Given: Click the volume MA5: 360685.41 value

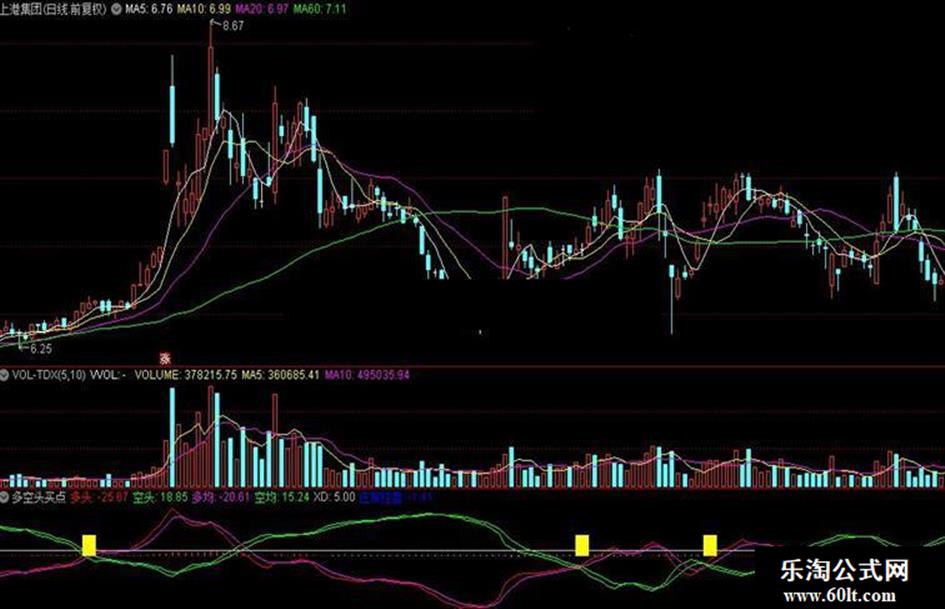Looking at the screenshot, I should pos(280,375).
